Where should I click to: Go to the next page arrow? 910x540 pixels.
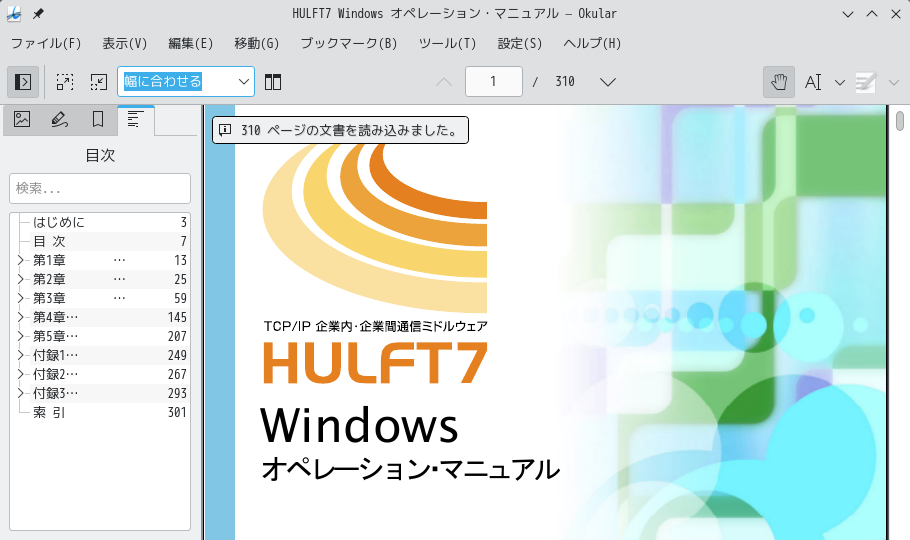(608, 82)
